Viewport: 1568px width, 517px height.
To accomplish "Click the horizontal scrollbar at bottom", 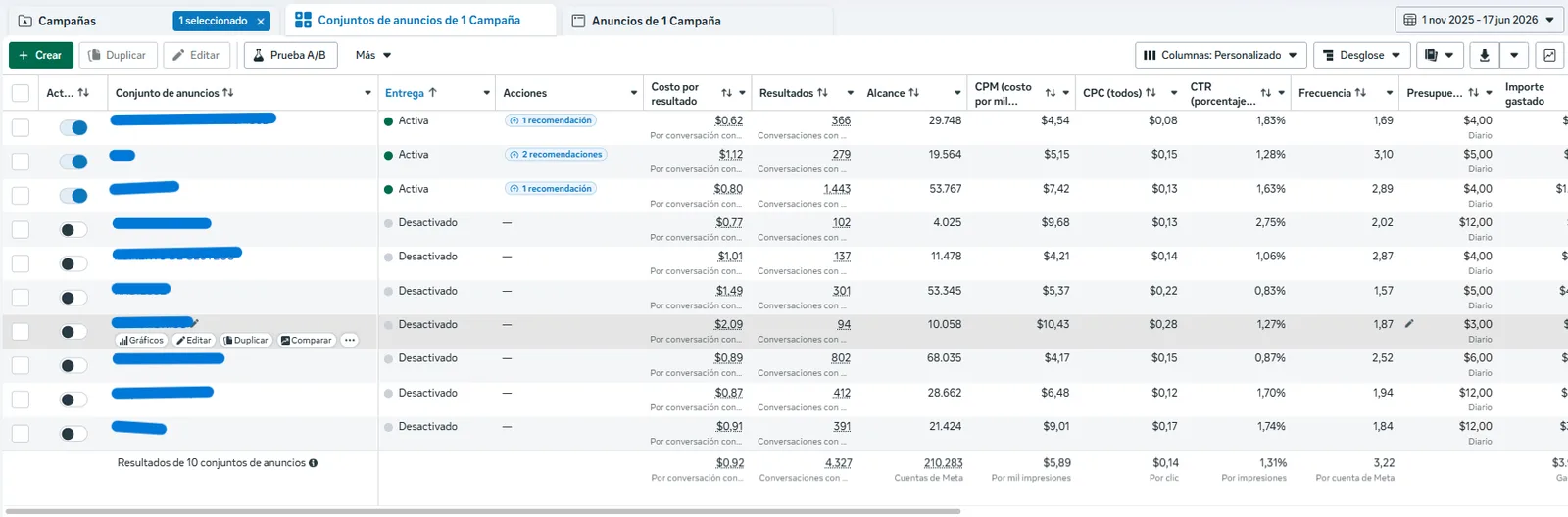I will [x=482, y=511].
